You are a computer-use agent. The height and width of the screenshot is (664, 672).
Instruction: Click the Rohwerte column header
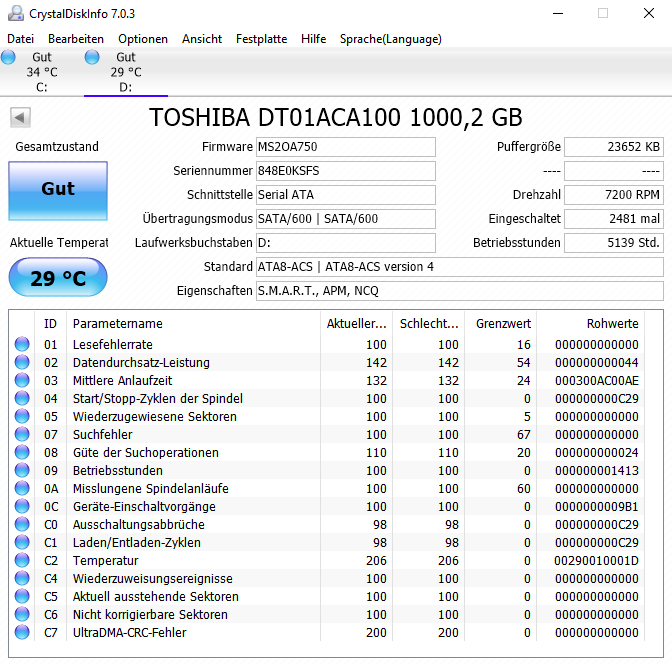click(591, 324)
